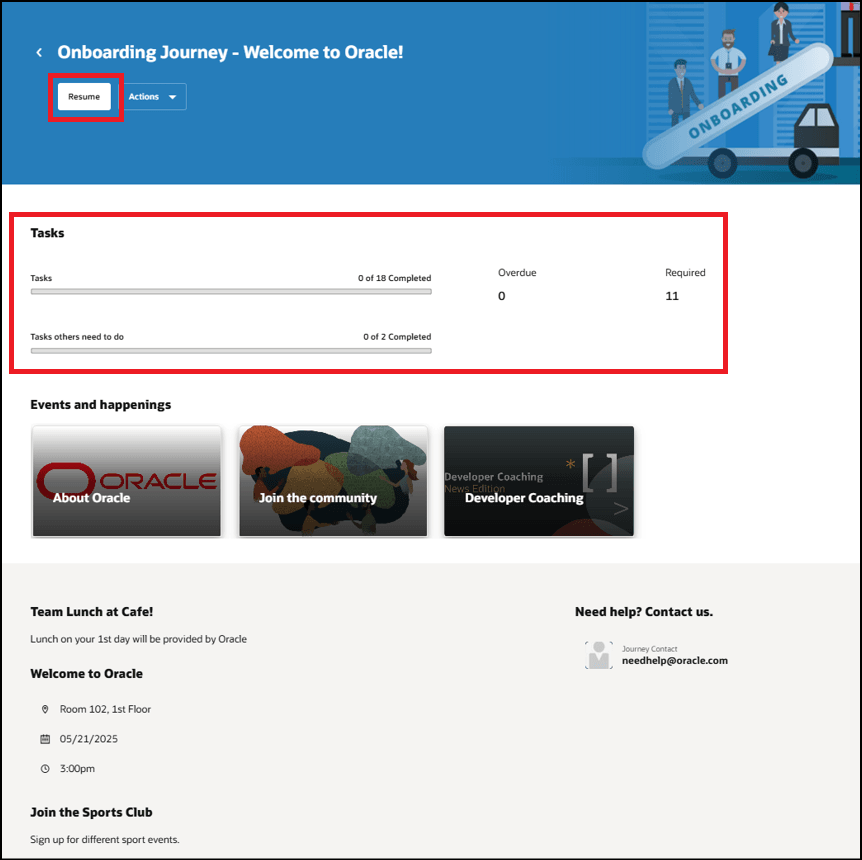The width and height of the screenshot is (862, 860).
Task: Open the About Oracle card
Action: pyautogui.click(x=126, y=481)
